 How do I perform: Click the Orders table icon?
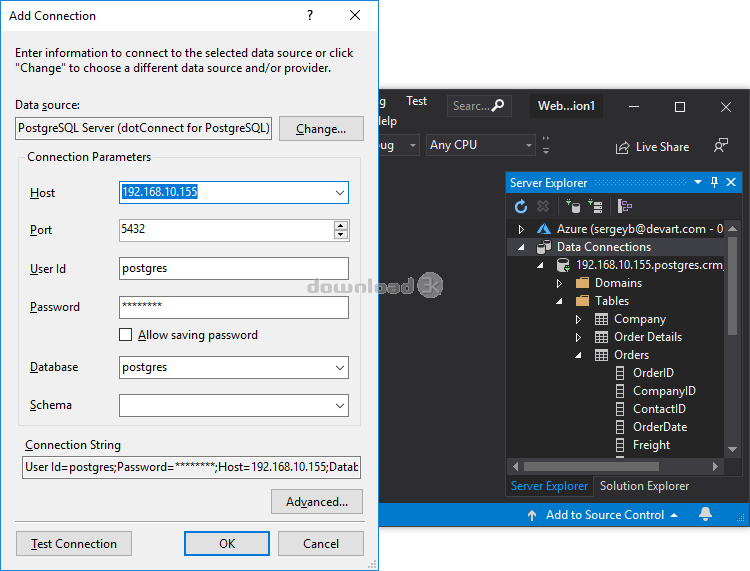(x=601, y=355)
